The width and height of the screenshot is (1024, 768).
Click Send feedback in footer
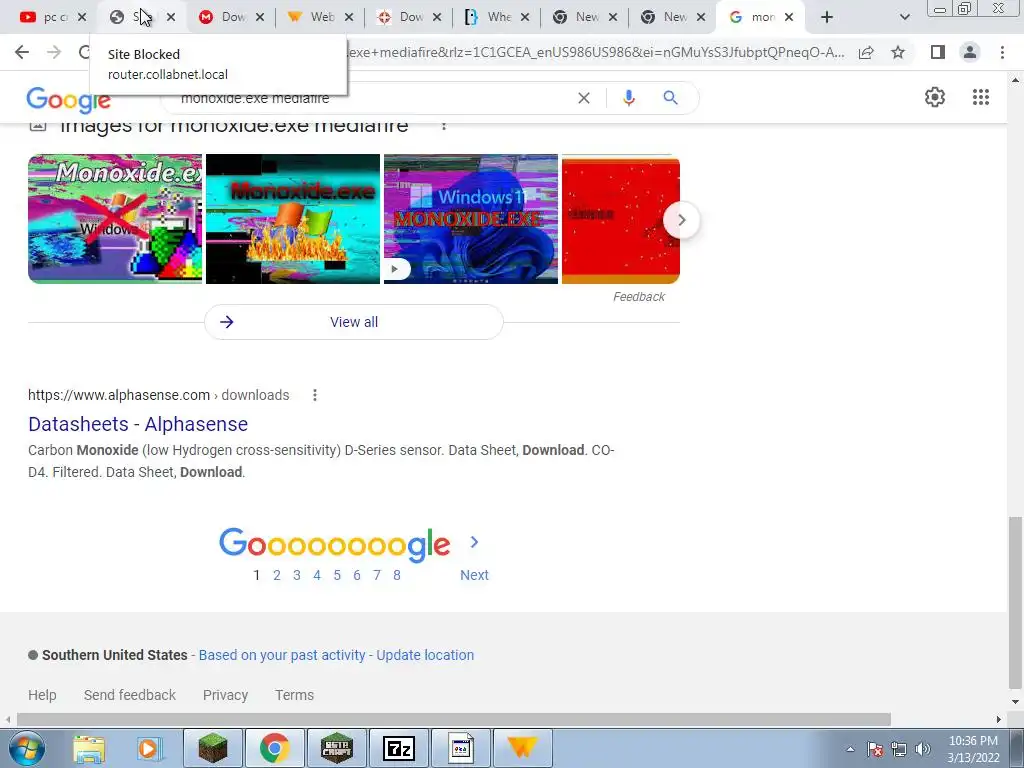(x=130, y=695)
